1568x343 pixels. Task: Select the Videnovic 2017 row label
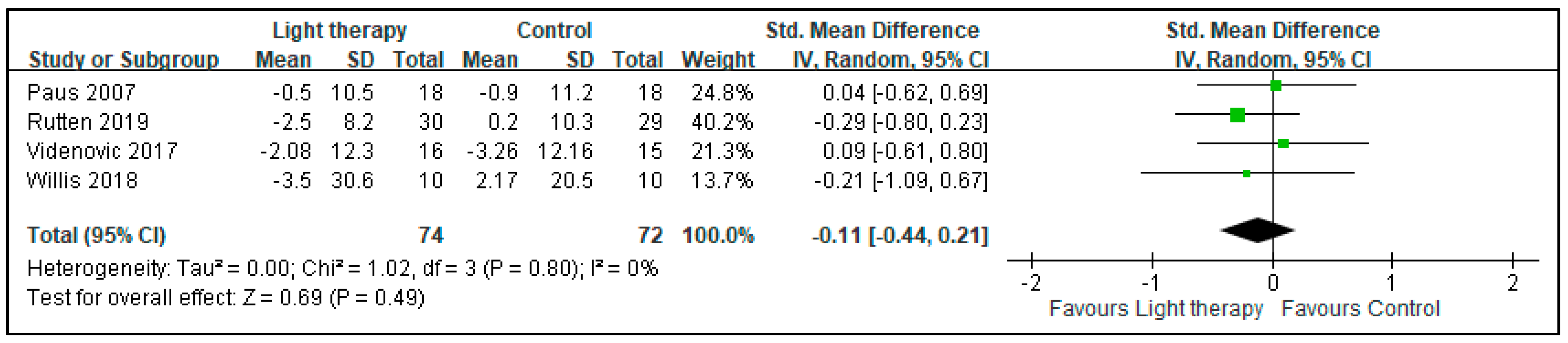102,151
